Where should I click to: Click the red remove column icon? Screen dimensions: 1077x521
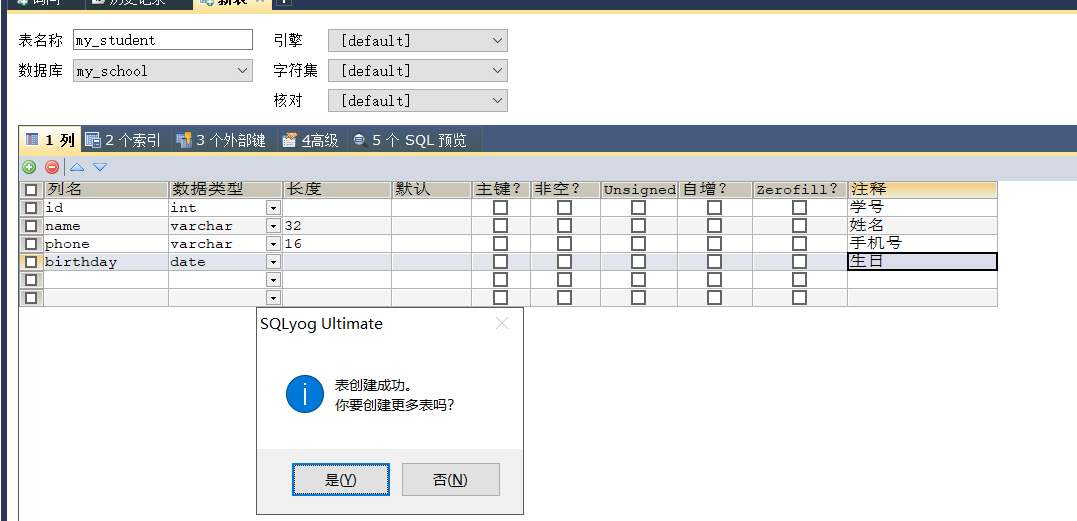coord(52,167)
